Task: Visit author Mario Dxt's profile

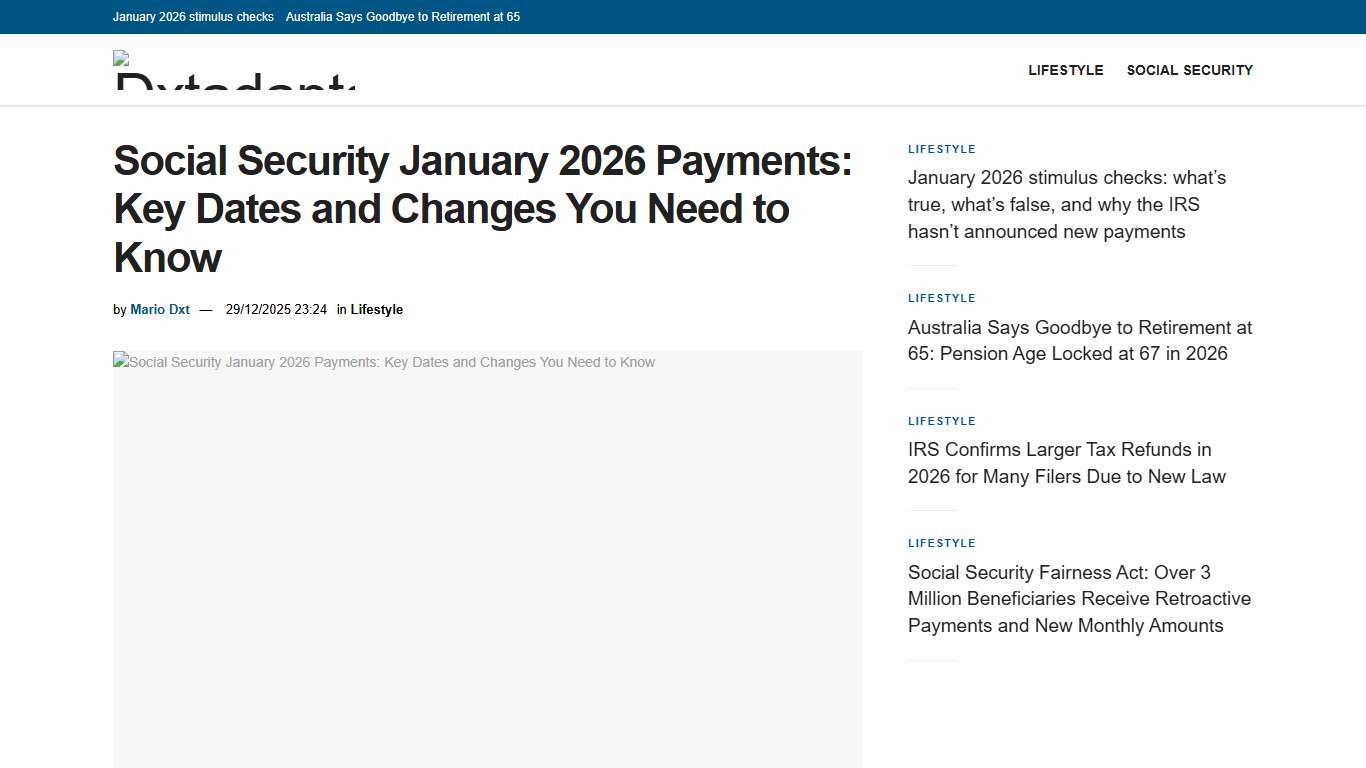Action: click(x=158, y=309)
